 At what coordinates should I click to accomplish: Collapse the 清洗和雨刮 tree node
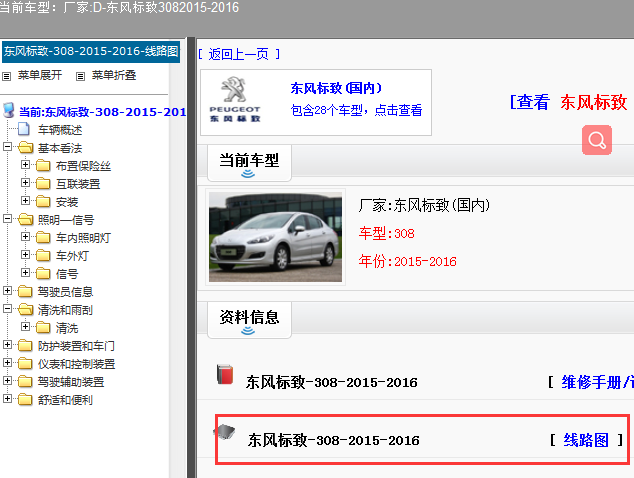[x=7, y=309]
